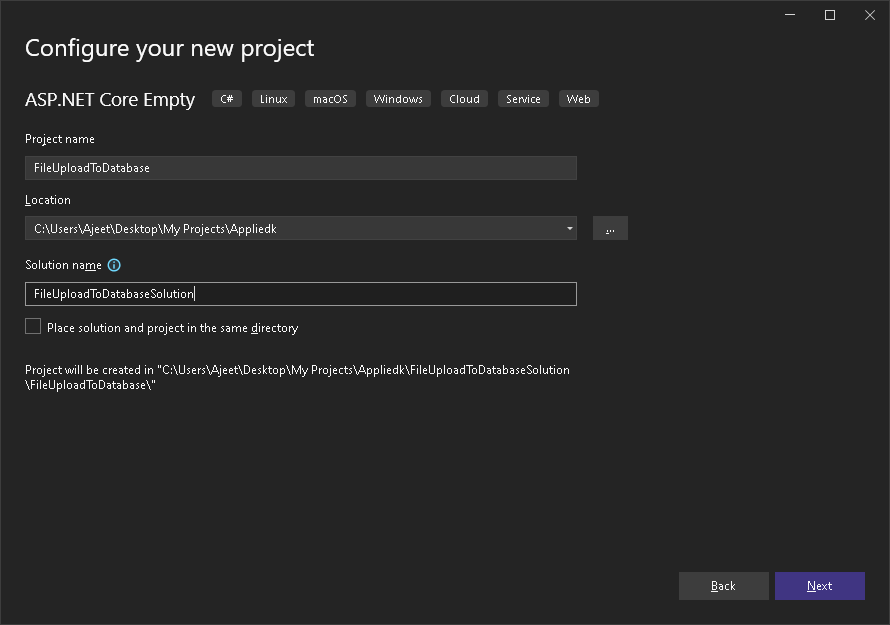Open the Location dropdown arrow
The width and height of the screenshot is (890, 625).
(x=569, y=229)
